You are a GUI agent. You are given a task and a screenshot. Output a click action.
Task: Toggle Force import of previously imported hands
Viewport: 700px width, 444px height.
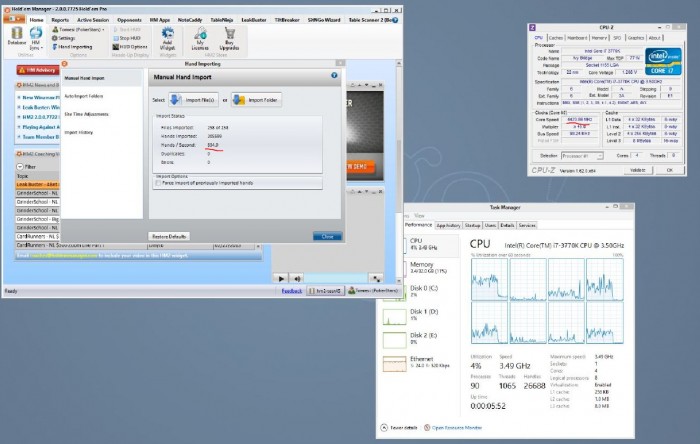click(158, 183)
